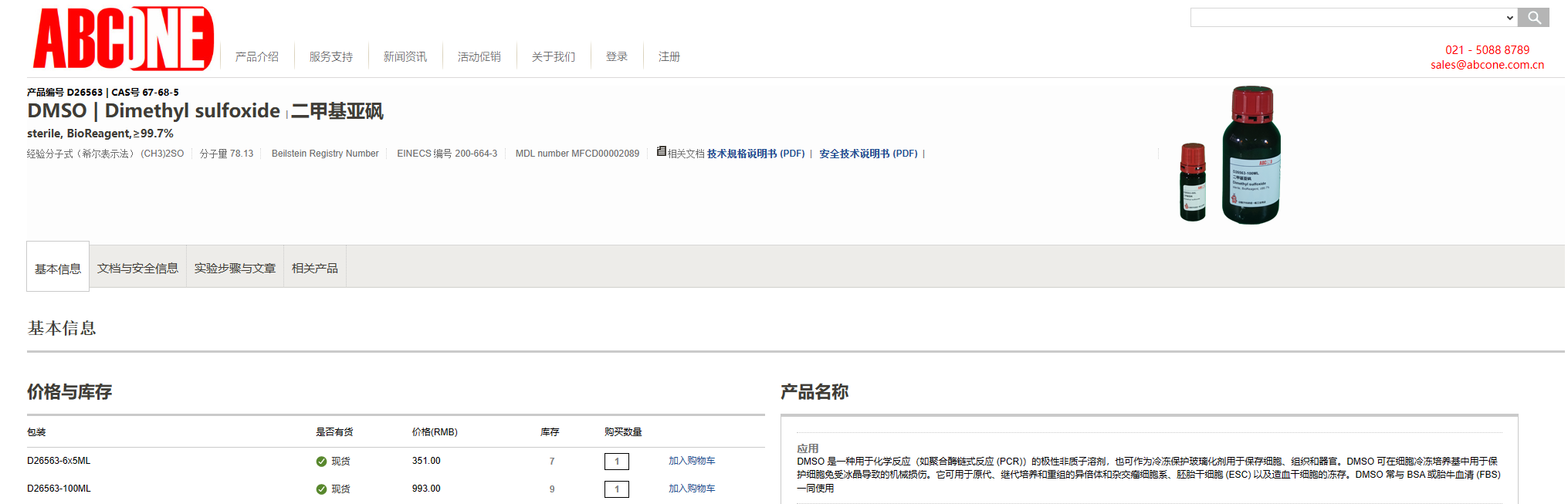Screen dimensions: 1568x504
Task: Click quantity field for D26563-6x5ML
Action: click(x=616, y=462)
